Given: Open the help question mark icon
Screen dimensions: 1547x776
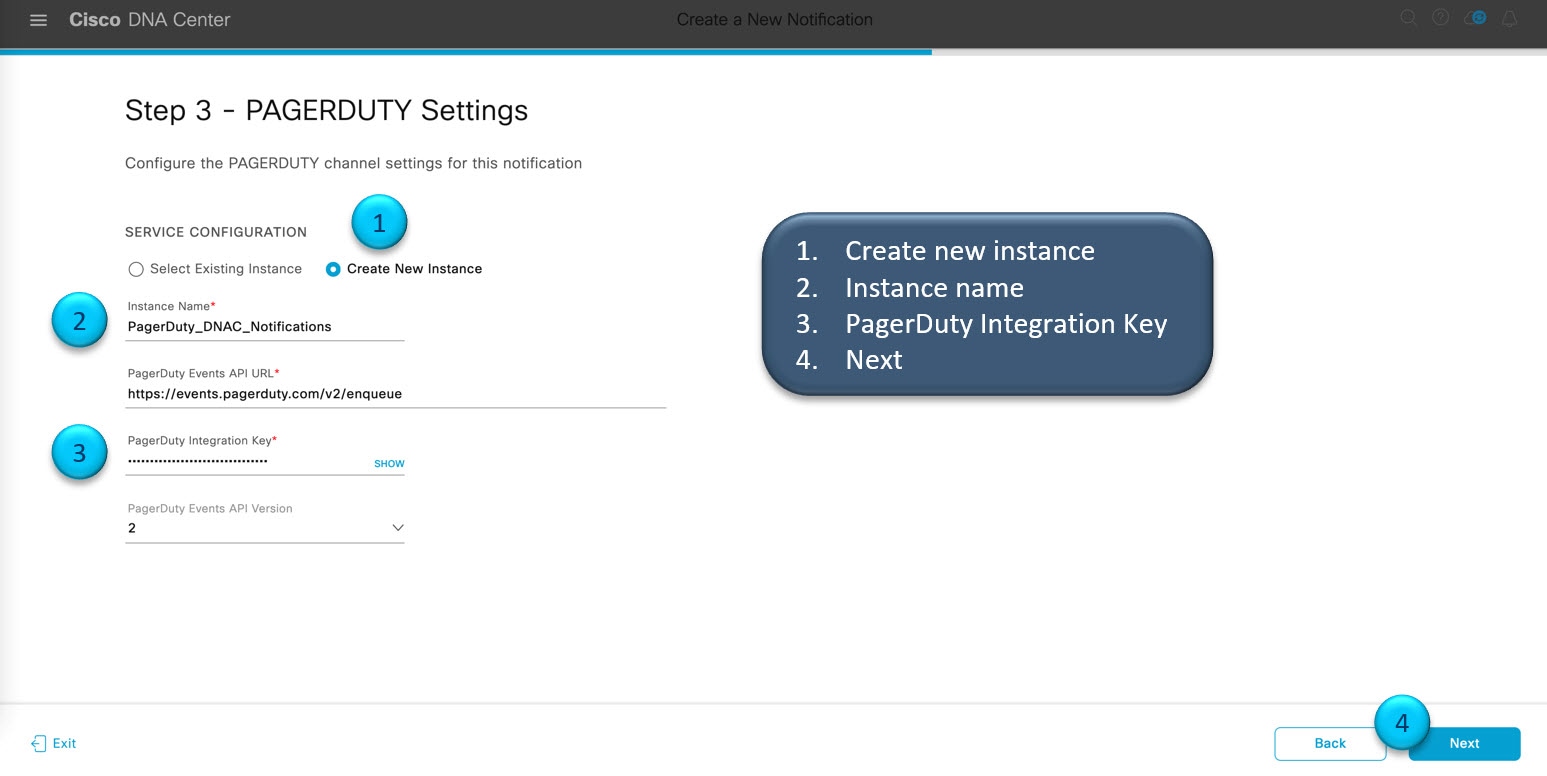Looking at the screenshot, I should [1440, 19].
